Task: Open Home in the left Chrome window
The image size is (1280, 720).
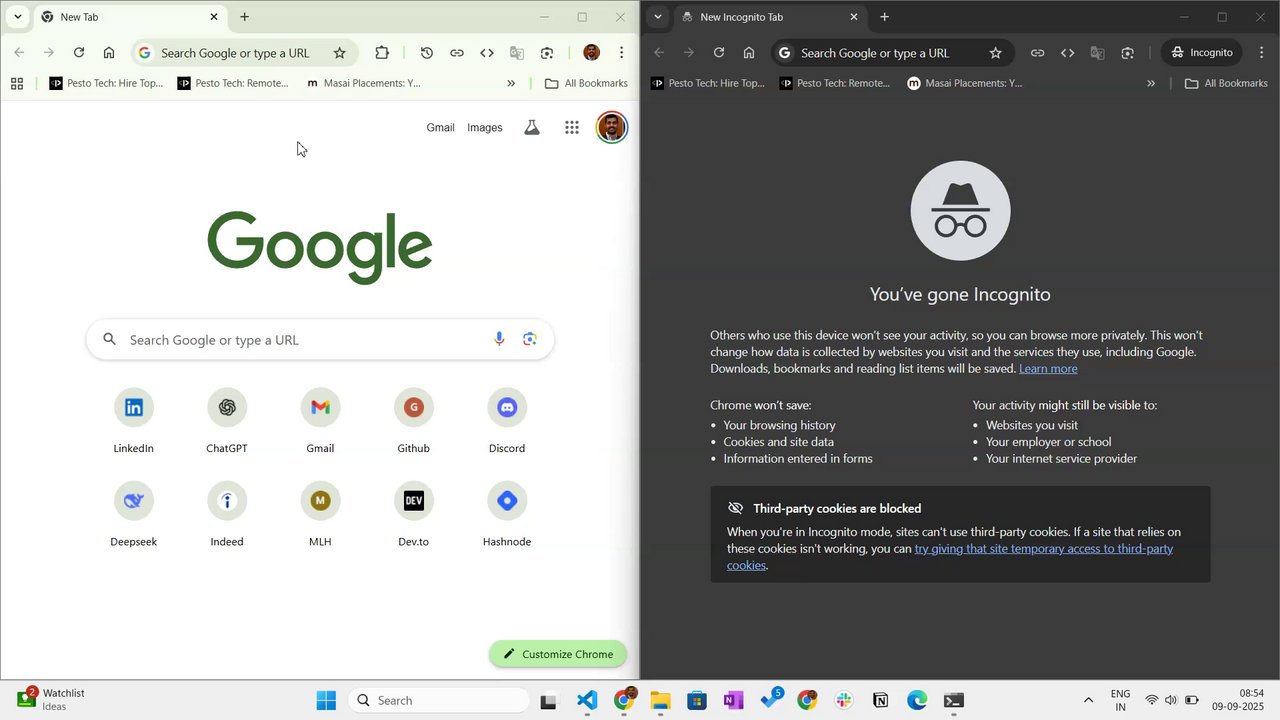Action: click(109, 53)
